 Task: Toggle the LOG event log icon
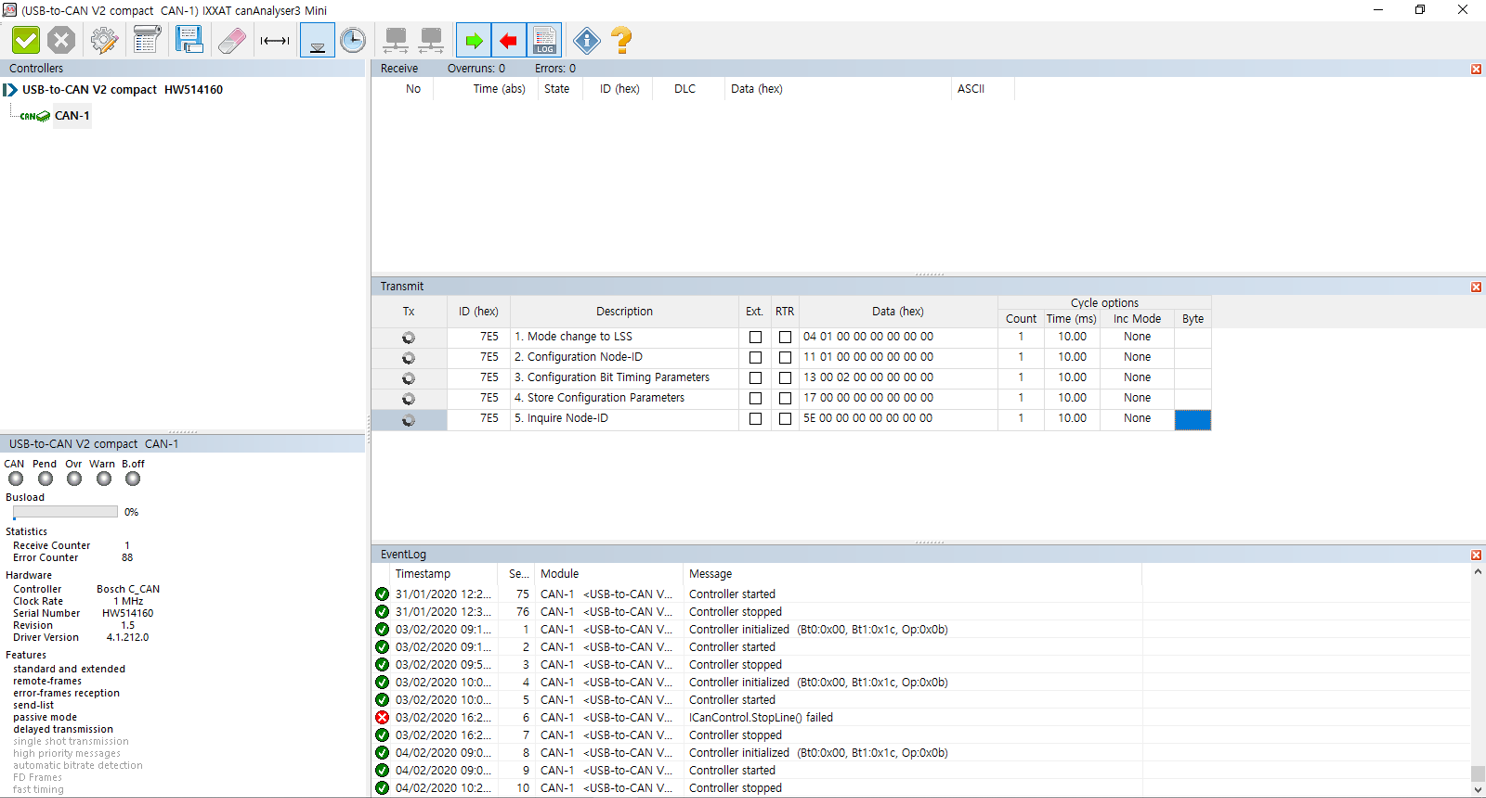(x=544, y=40)
